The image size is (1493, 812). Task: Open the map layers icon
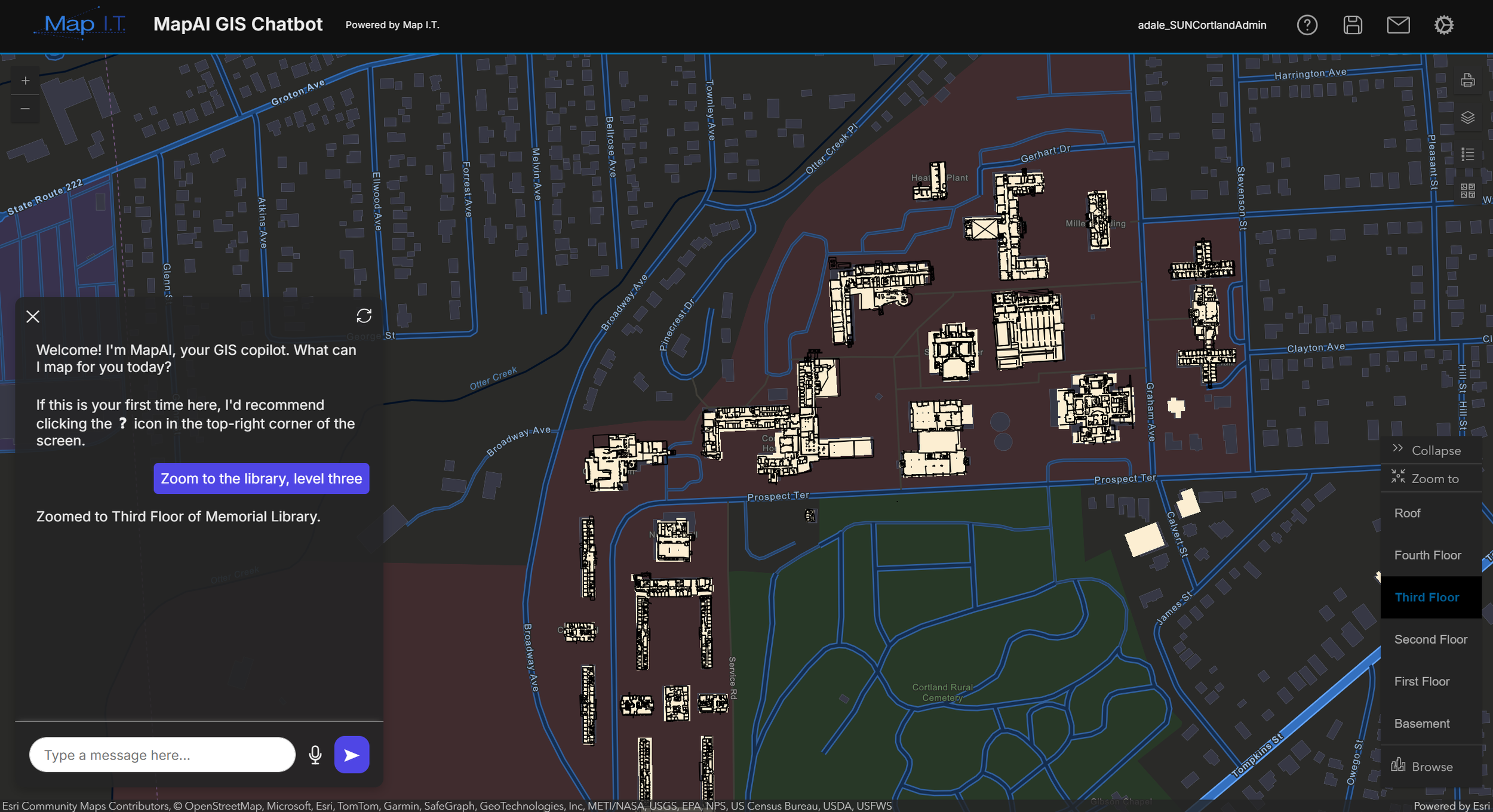(1467, 118)
